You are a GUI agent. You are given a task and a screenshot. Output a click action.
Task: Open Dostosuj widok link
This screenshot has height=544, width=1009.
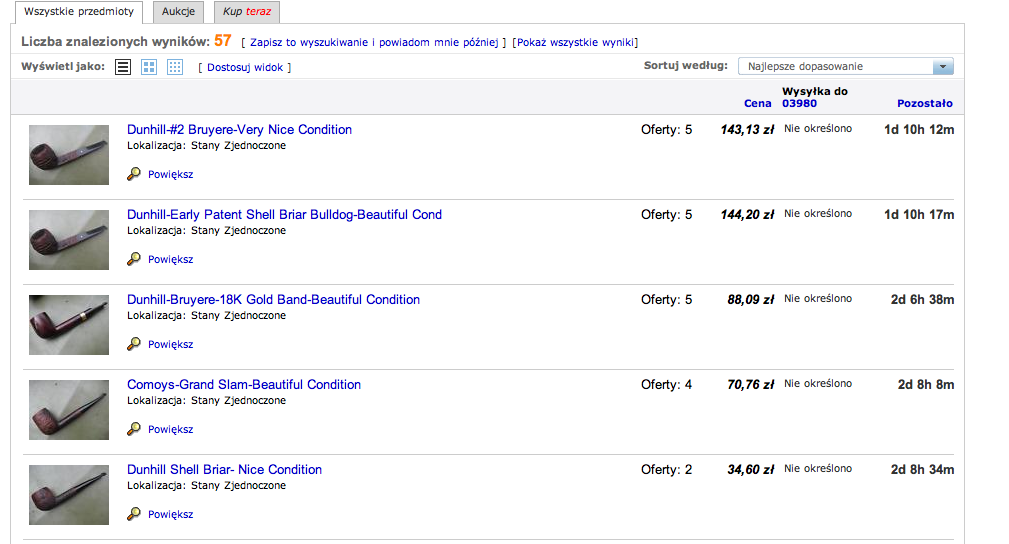[x=245, y=68]
